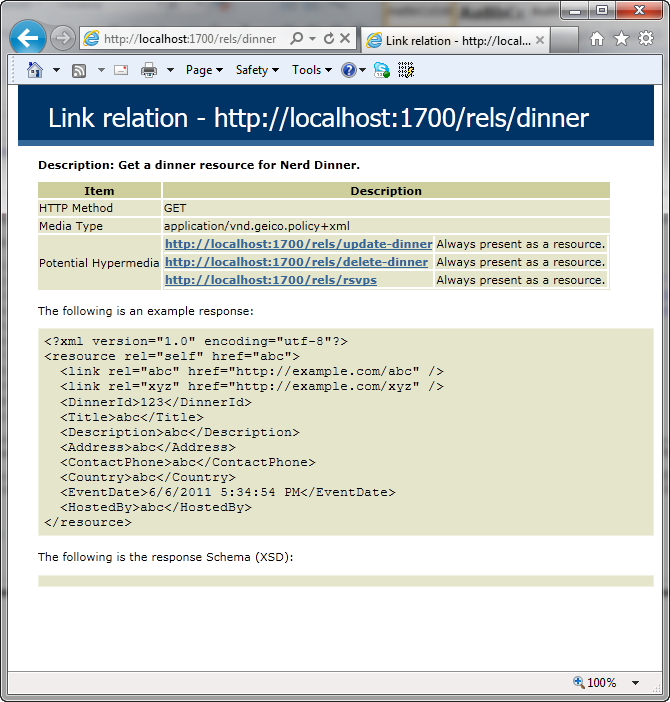Minimize the browser window
670x702 pixels.
pyautogui.click(x=575, y=10)
